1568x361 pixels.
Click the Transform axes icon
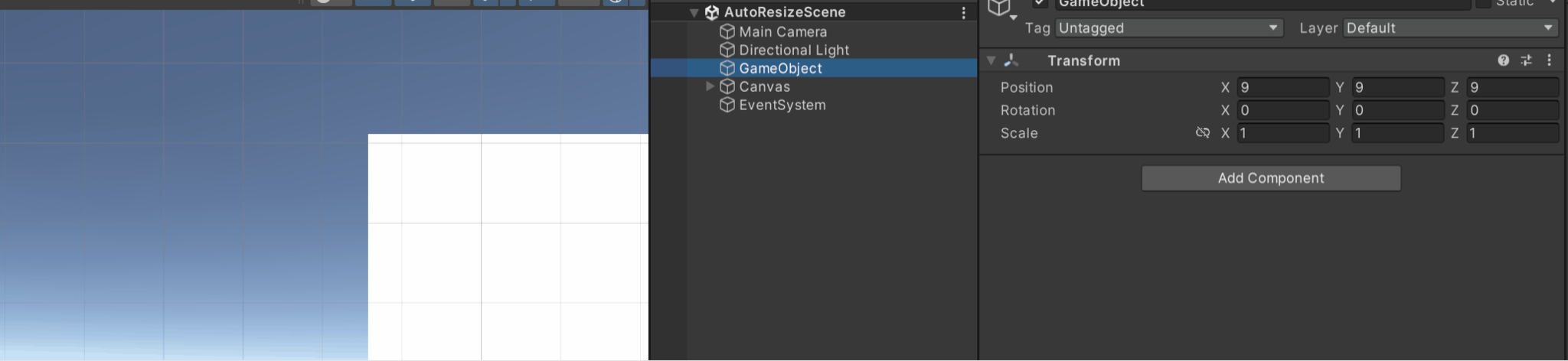(1011, 60)
